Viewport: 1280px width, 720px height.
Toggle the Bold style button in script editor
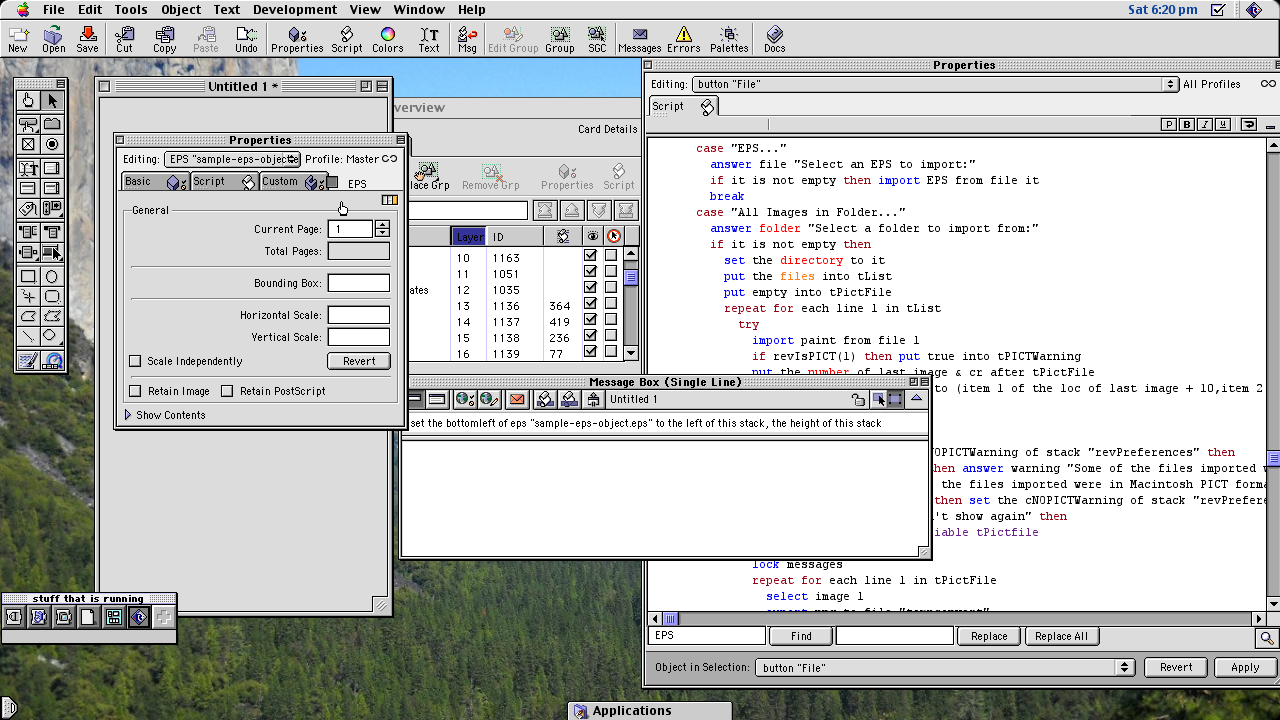point(1187,124)
